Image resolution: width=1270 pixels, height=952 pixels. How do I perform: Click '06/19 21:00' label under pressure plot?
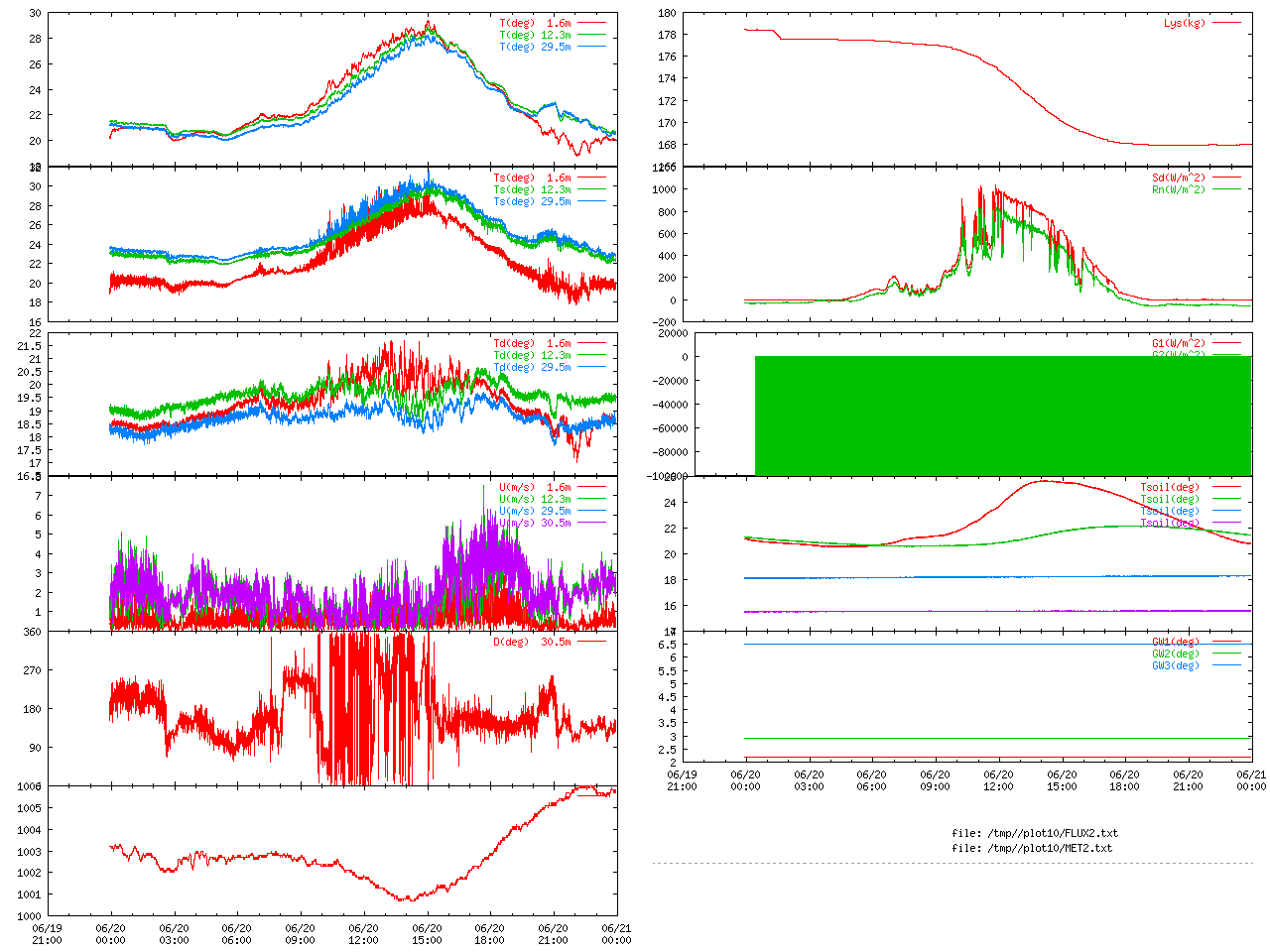pyautogui.click(x=47, y=934)
